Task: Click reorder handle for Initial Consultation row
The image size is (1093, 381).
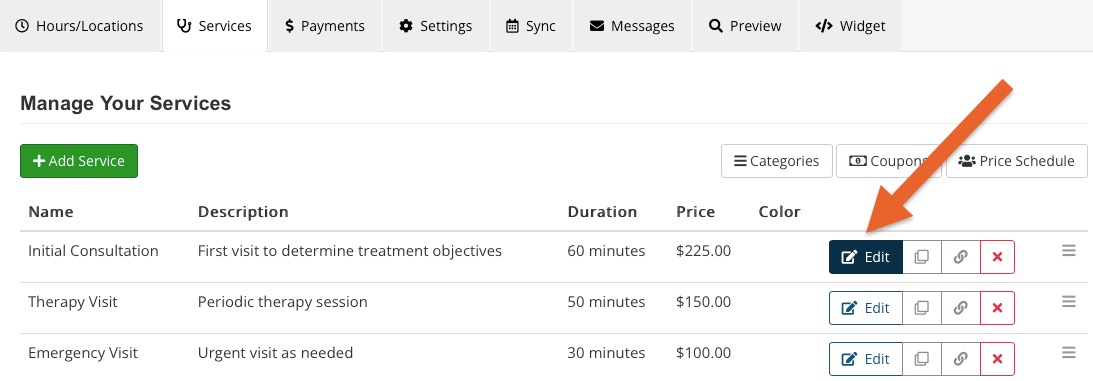Action: click(1069, 251)
